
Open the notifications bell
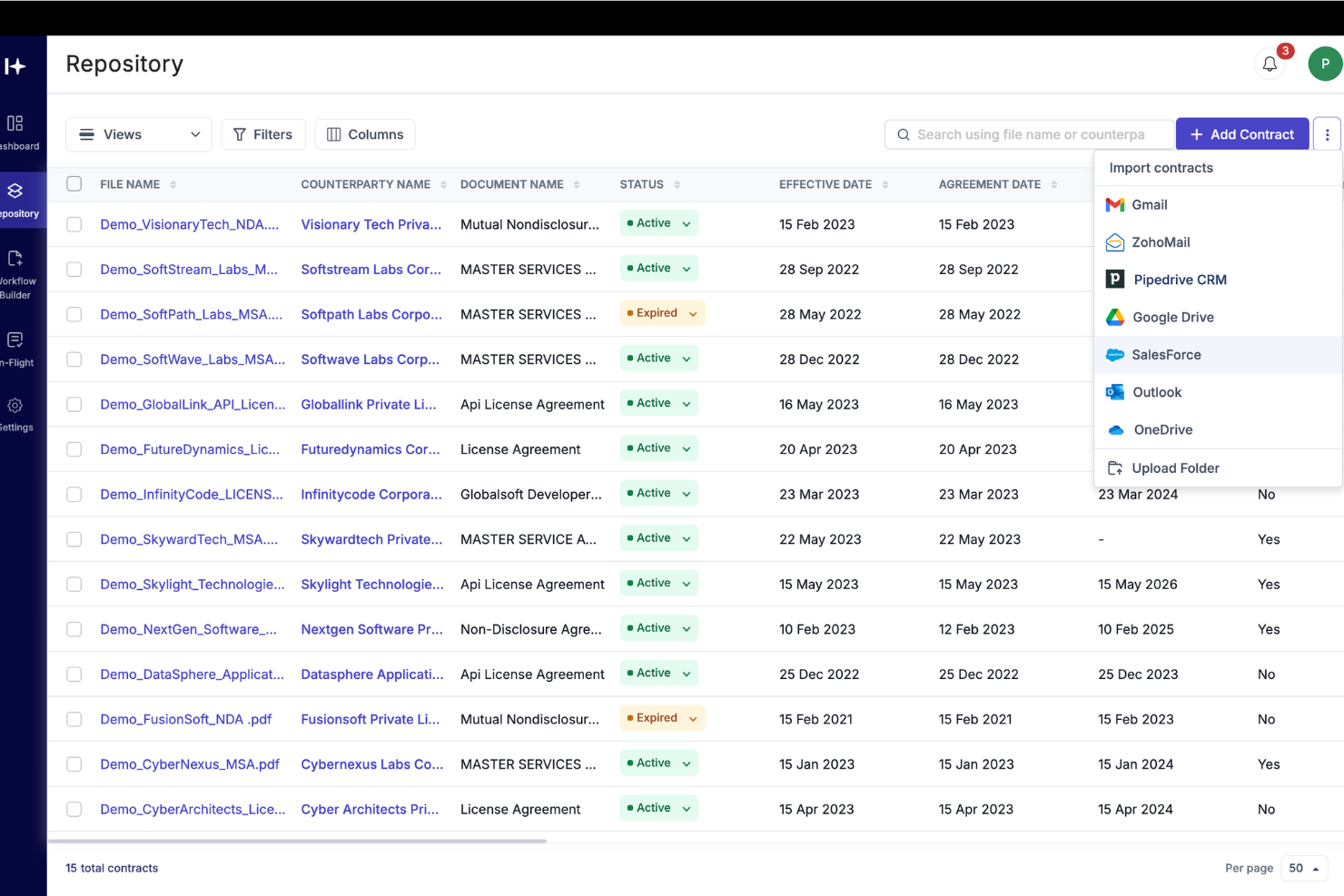click(1270, 64)
